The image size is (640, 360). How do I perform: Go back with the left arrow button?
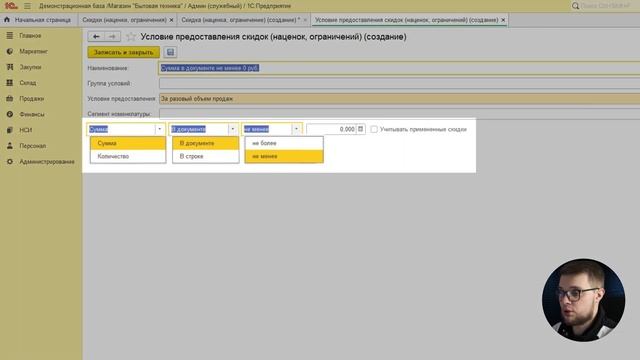point(96,37)
